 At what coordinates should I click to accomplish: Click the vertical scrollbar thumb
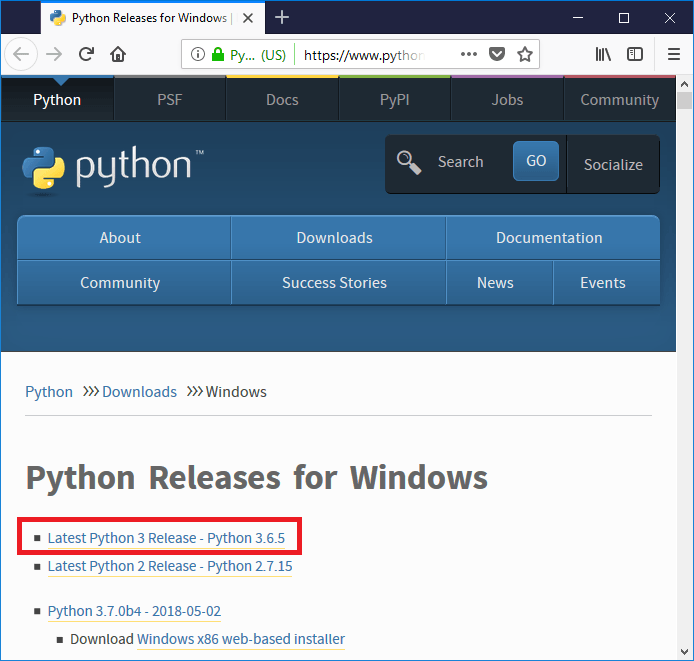pos(684,101)
